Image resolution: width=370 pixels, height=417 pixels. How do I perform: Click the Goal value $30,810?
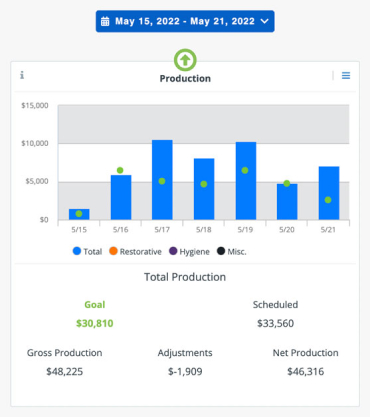(x=95, y=323)
